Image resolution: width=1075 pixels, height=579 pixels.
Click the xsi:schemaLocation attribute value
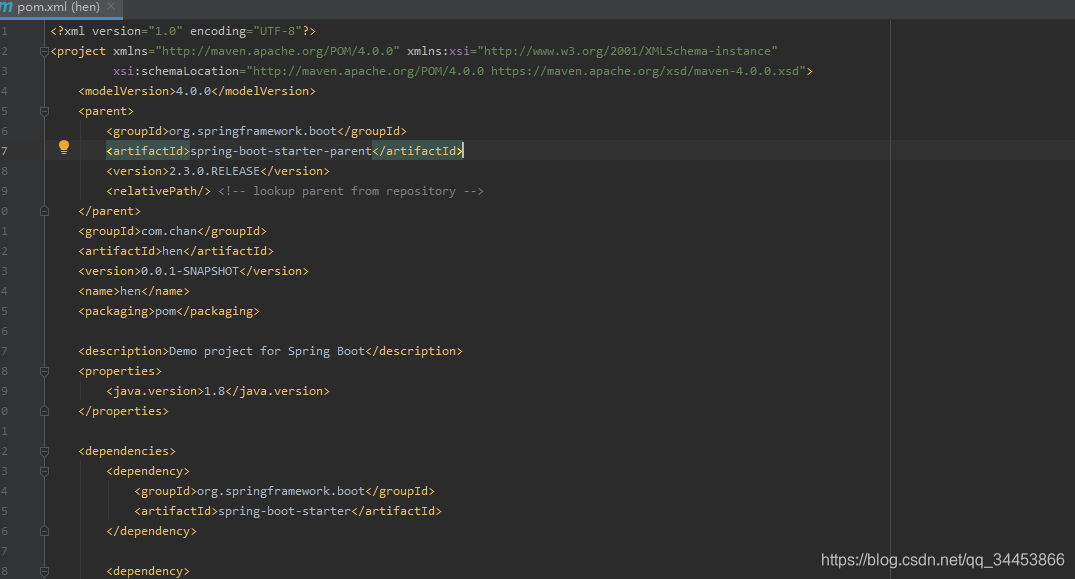(x=527, y=71)
